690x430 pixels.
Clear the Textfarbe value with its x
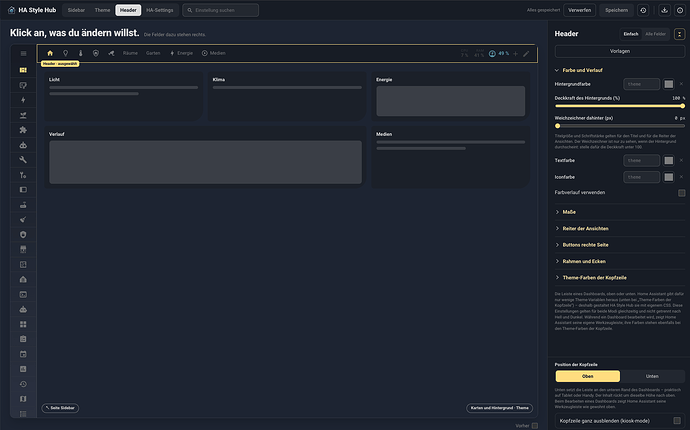[681, 160]
